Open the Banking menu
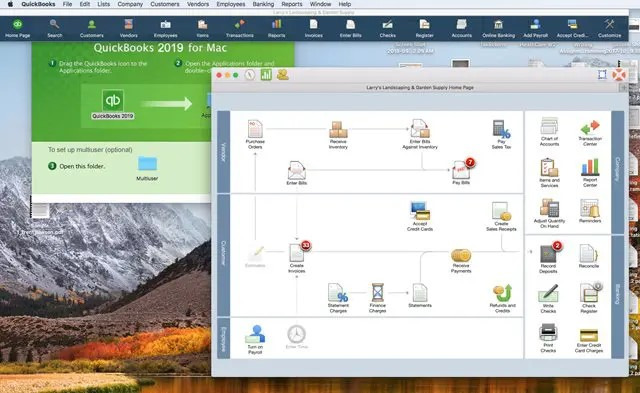This screenshot has width=640, height=393. point(263,4)
